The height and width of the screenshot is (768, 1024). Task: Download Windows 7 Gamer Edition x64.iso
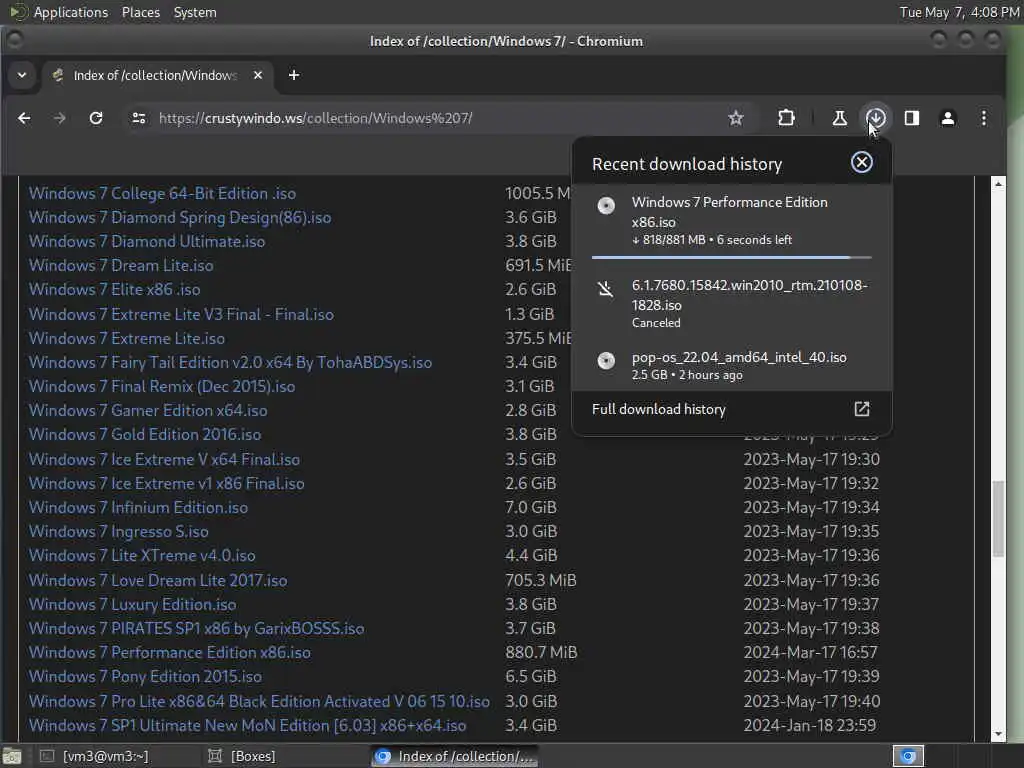click(148, 411)
